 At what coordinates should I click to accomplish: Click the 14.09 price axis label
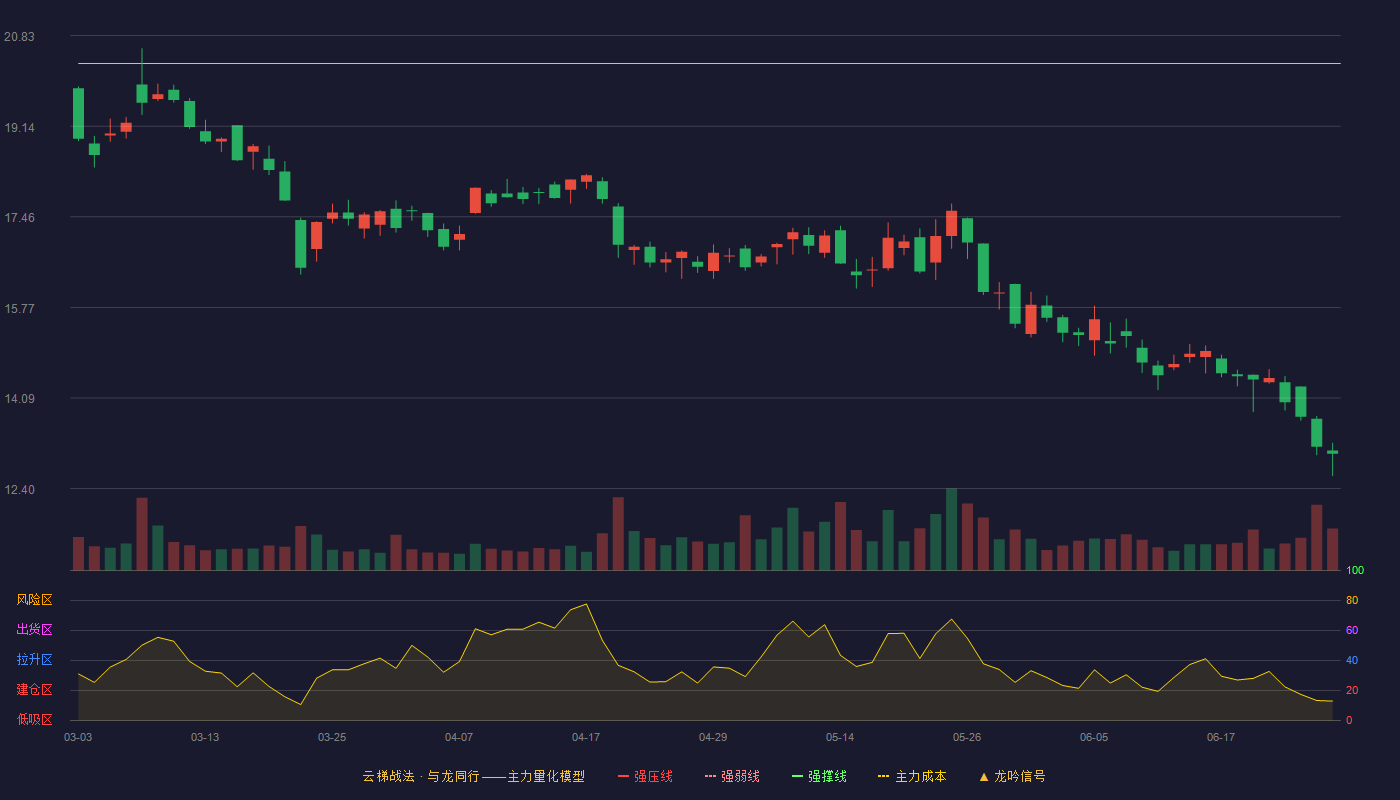tap(19, 399)
